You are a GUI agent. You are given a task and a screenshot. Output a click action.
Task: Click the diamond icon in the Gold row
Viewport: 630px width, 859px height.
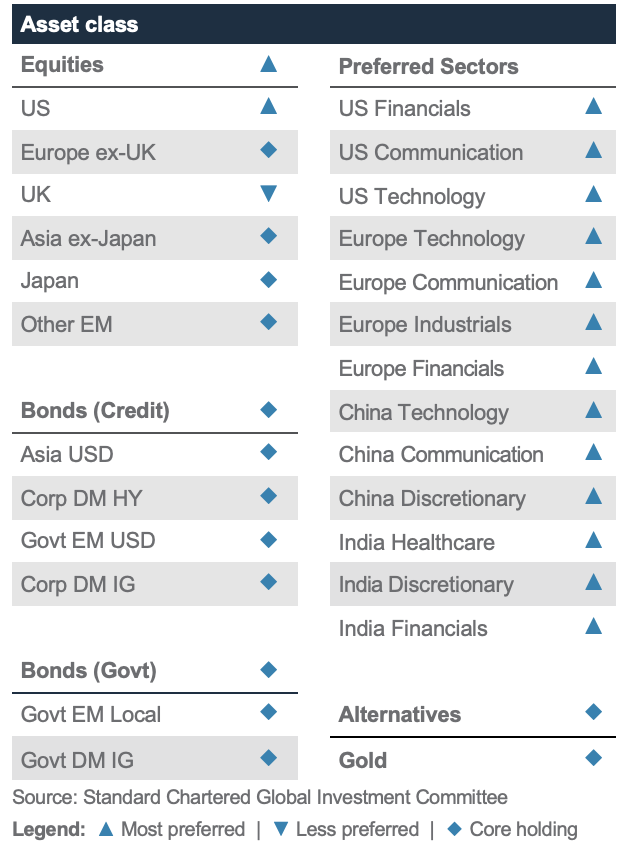[x=593, y=758]
